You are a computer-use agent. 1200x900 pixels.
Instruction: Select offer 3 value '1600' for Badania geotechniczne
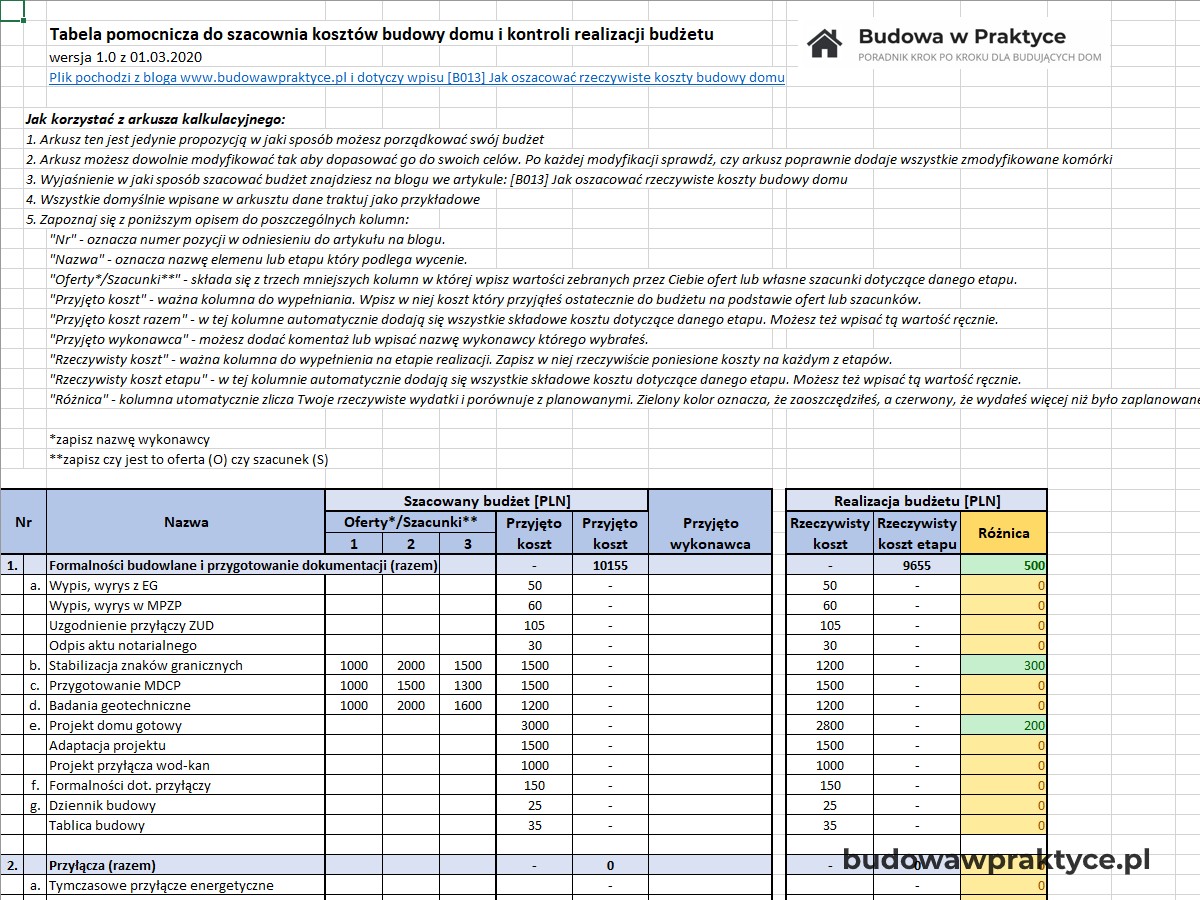click(x=467, y=705)
